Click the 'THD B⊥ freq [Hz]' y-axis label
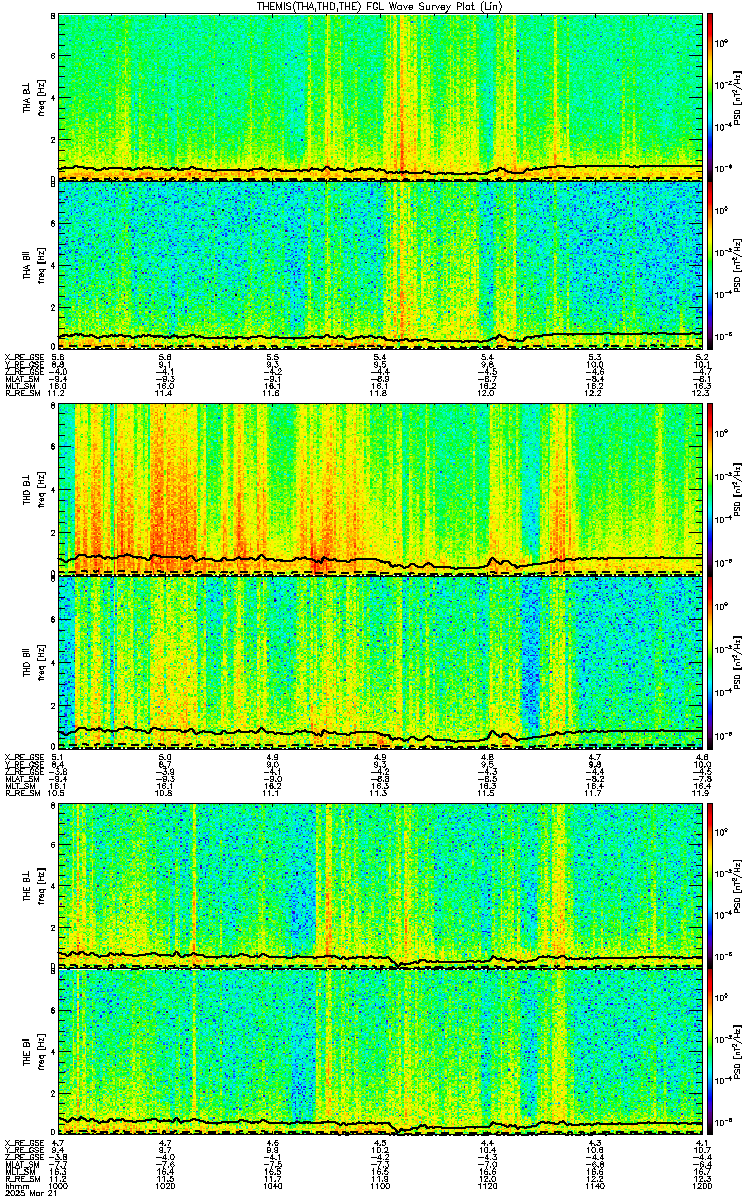This screenshot has height=1200, width=750. tap(33, 490)
